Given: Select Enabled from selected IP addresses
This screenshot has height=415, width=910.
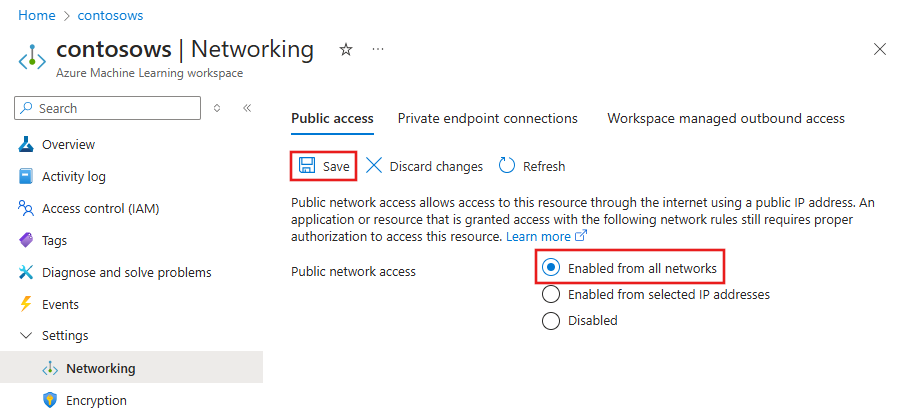Looking at the screenshot, I should coord(550,295).
